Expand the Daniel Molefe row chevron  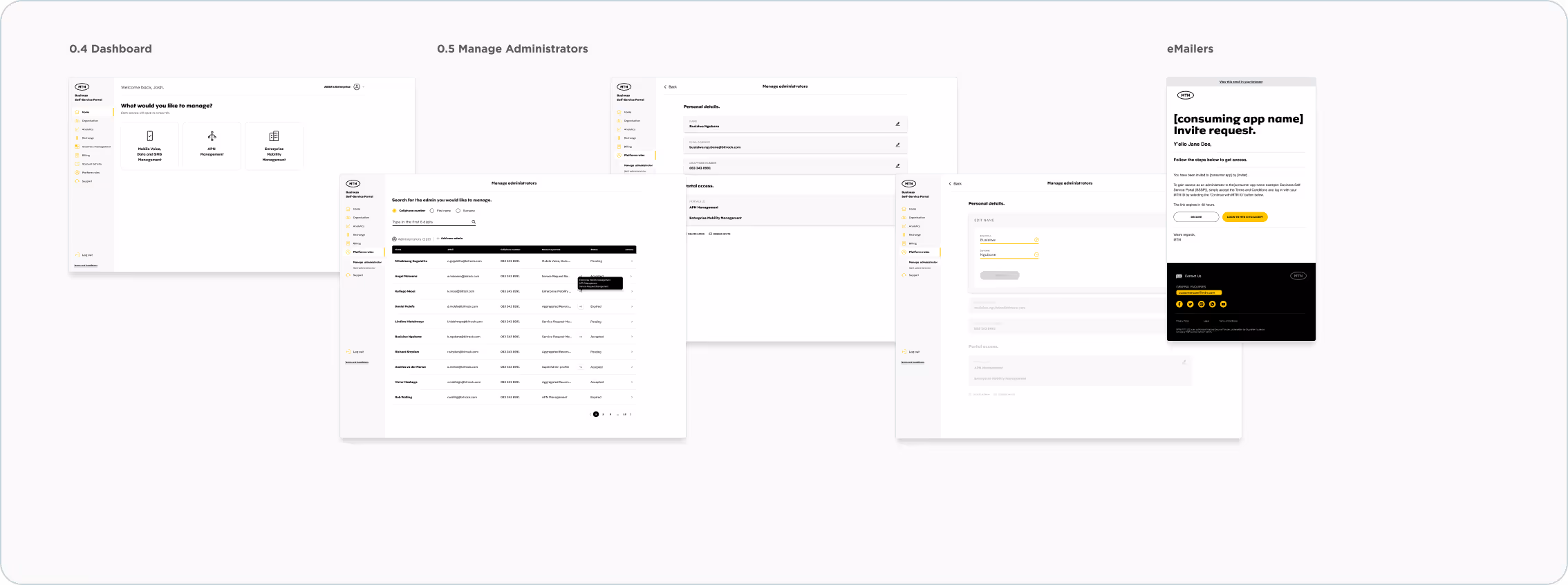click(632, 306)
